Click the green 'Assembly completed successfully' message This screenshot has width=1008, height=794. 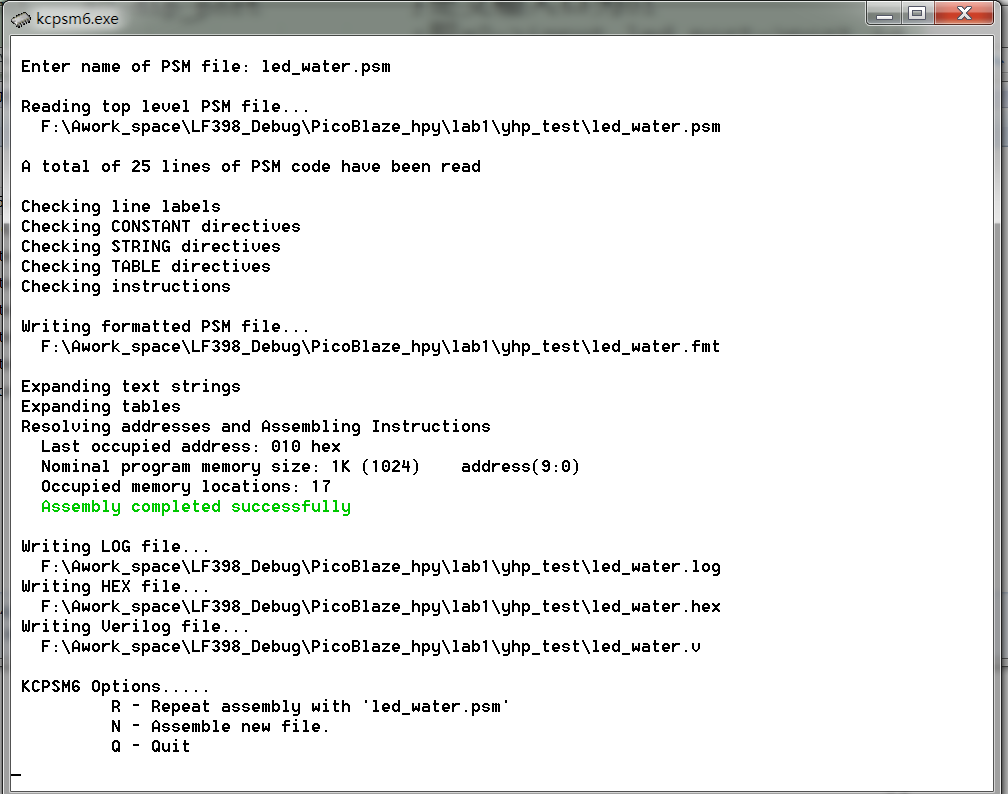coord(196,507)
